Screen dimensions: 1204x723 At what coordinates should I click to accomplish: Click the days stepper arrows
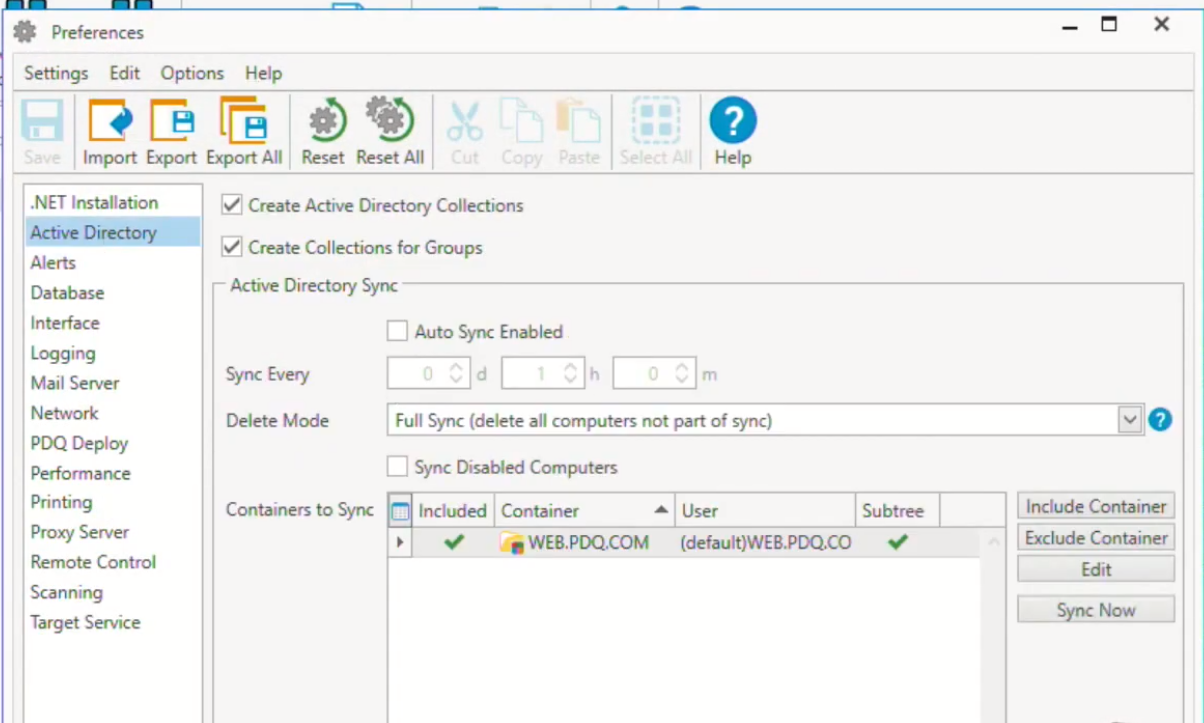pyautogui.click(x=456, y=374)
